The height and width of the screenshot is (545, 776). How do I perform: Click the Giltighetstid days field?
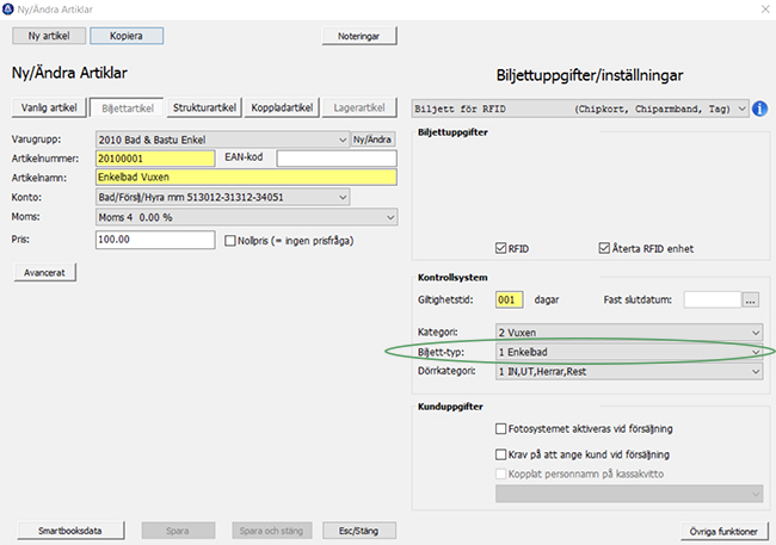click(509, 299)
